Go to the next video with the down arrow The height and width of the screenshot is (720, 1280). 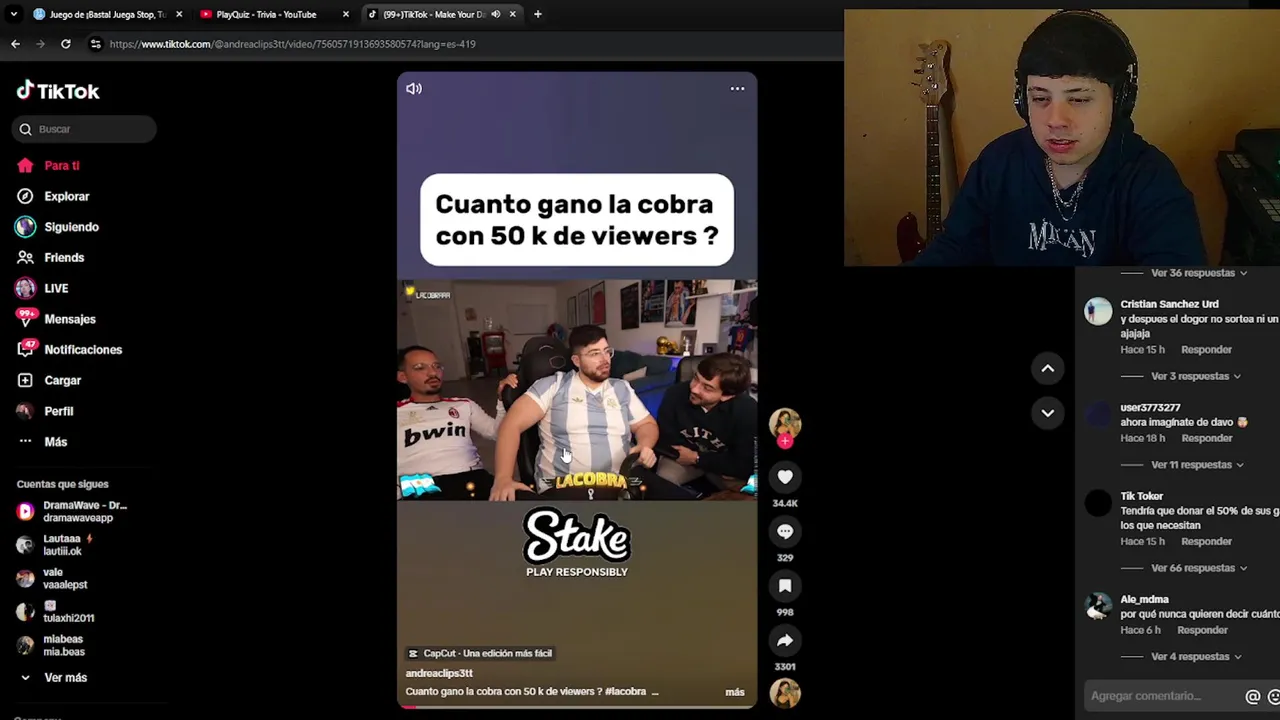(x=1048, y=413)
